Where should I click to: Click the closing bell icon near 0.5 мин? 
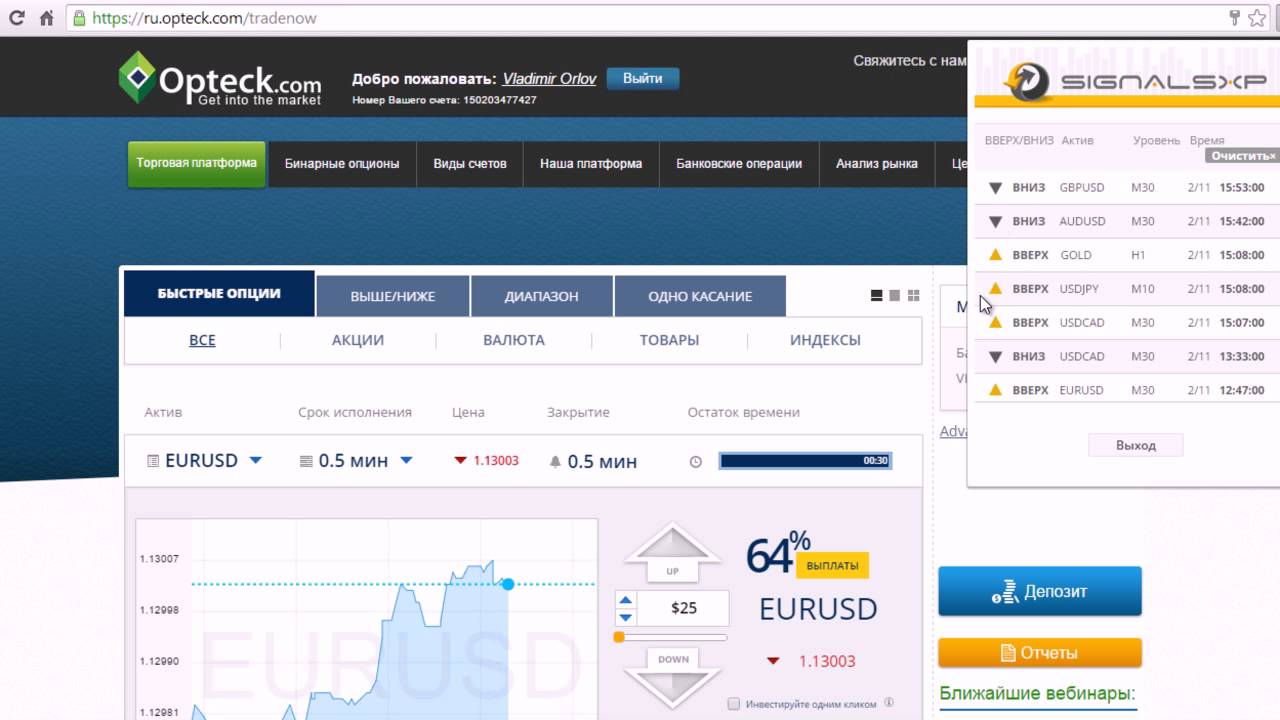555,461
